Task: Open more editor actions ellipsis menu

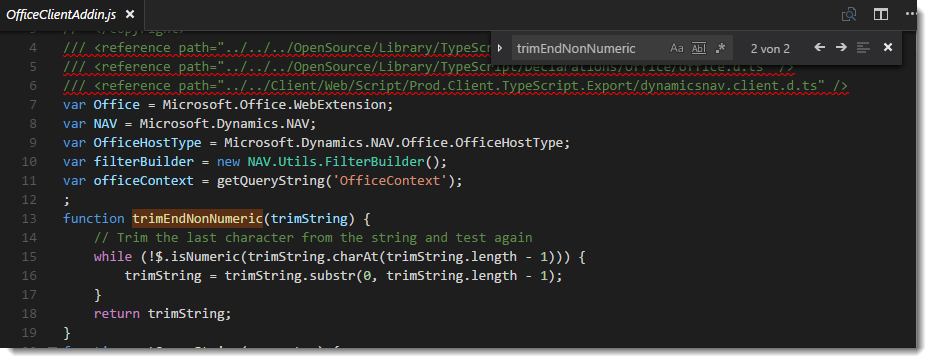Action: tap(911, 14)
